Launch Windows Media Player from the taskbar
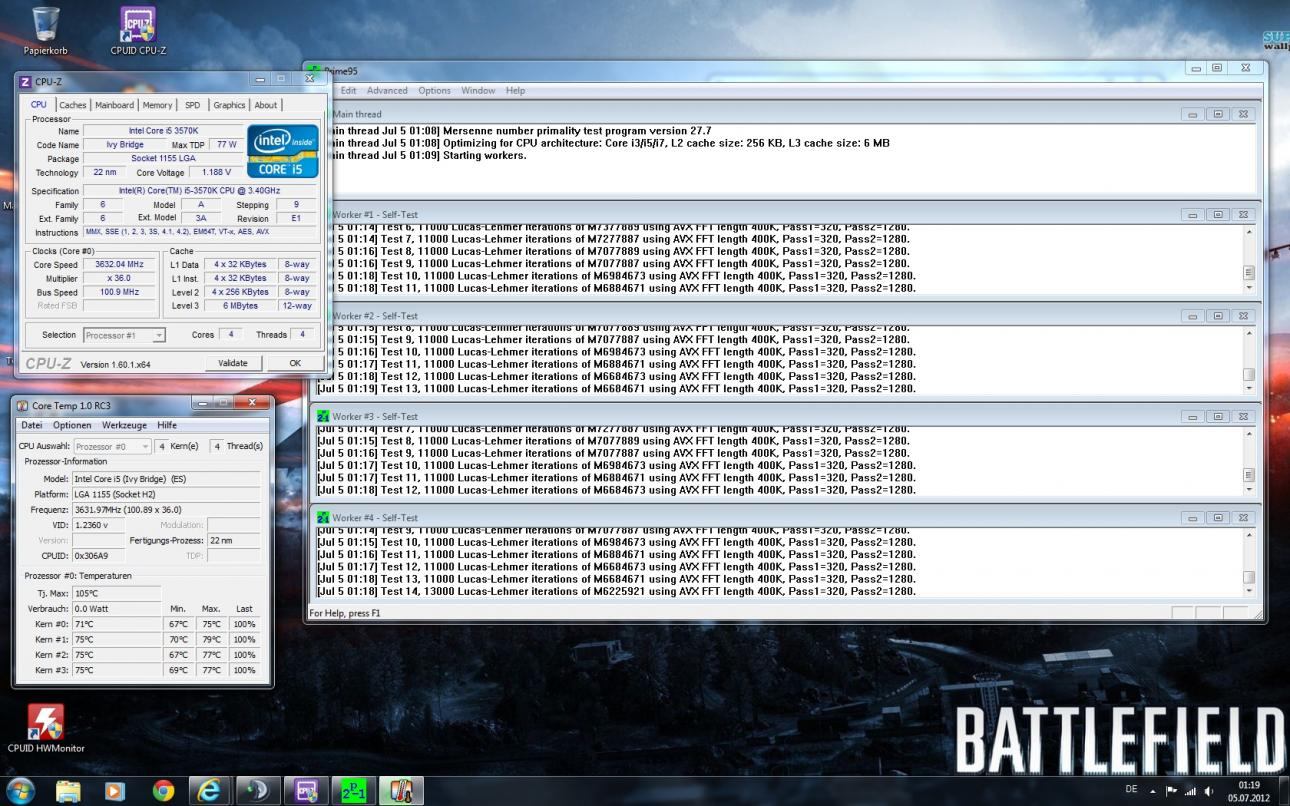Image resolution: width=1290 pixels, height=806 pixels. tap(115, 791)
